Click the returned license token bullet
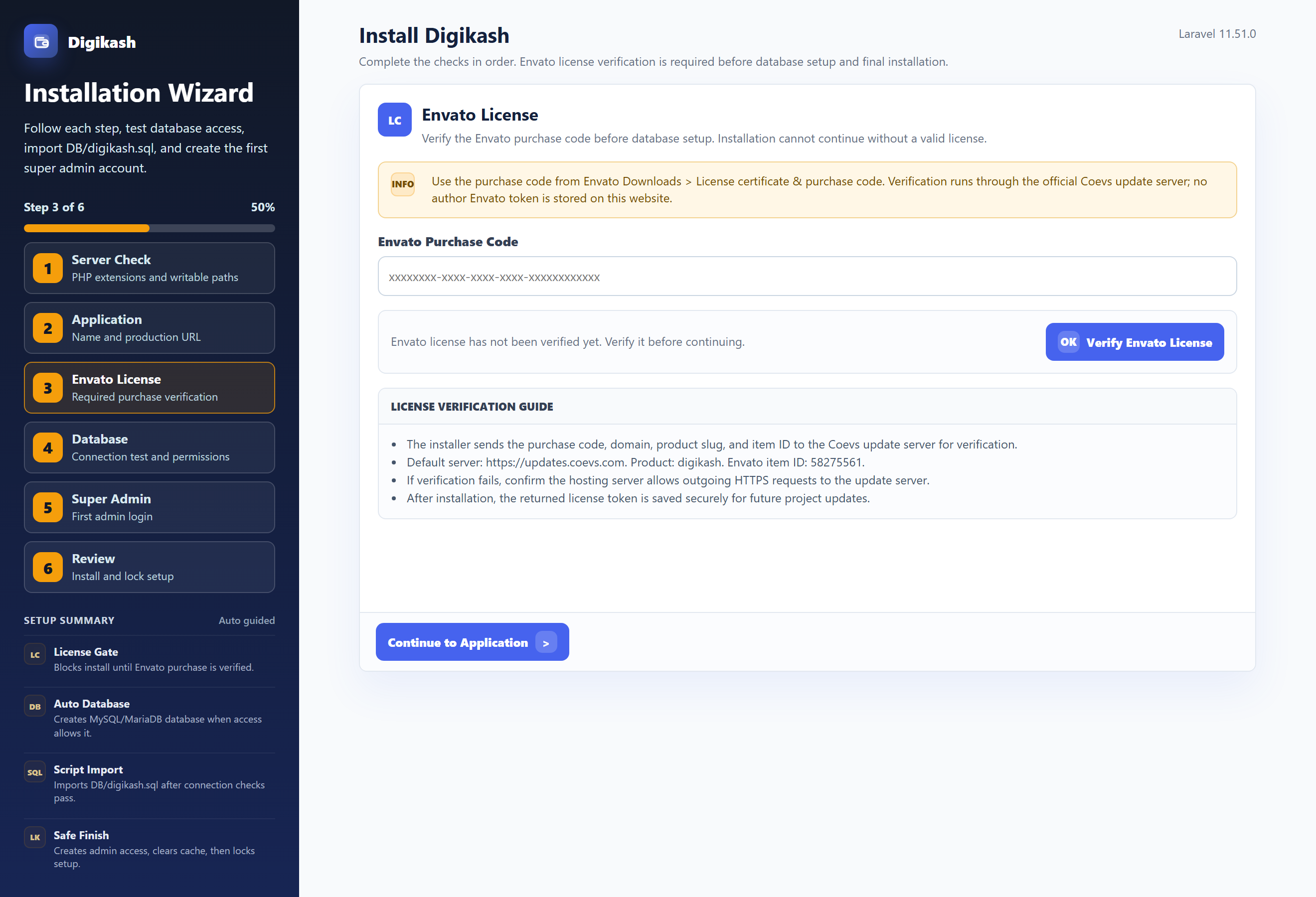 point(638,499)
